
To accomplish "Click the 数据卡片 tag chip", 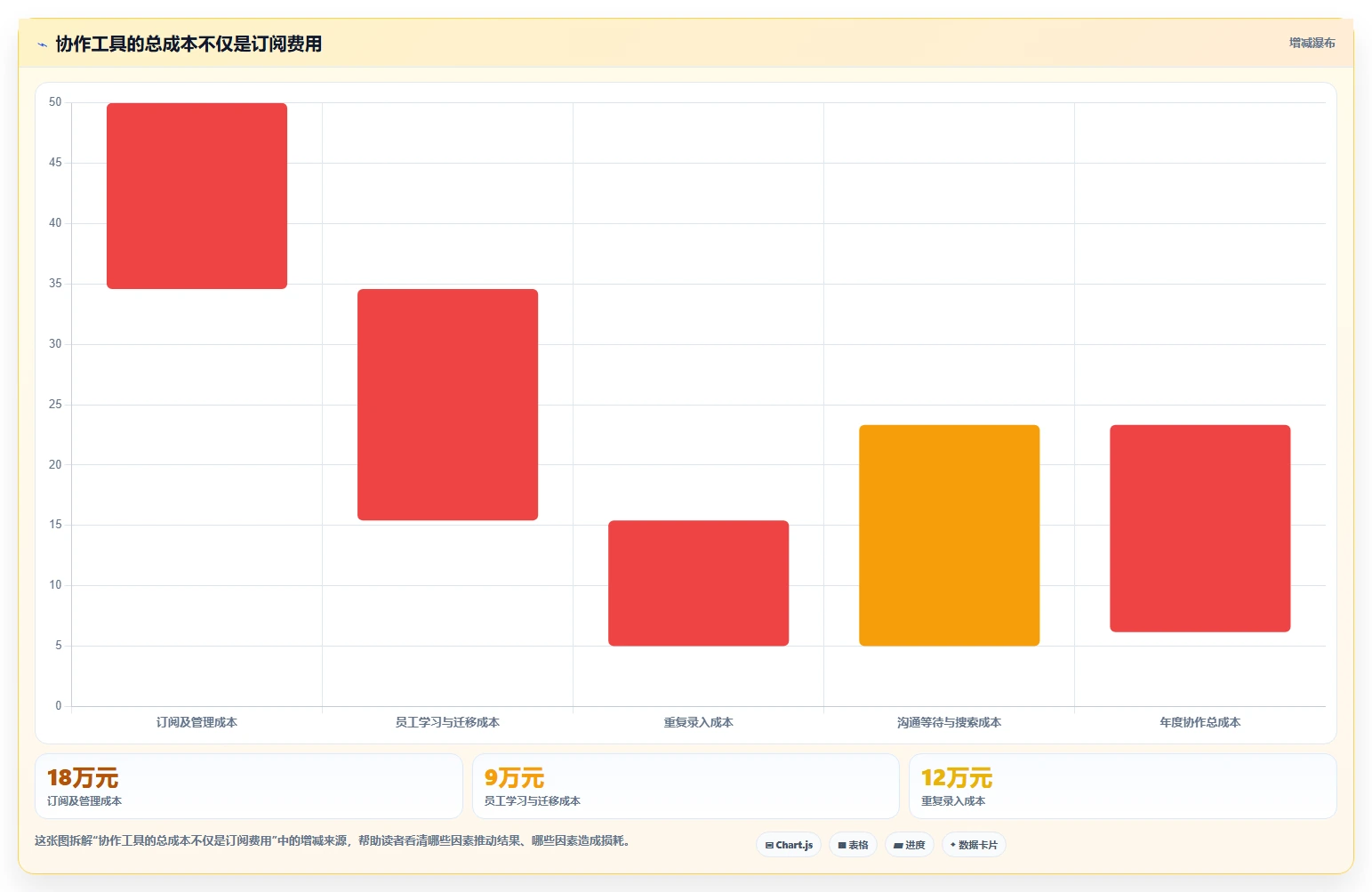I will click(x=974, y=845).
